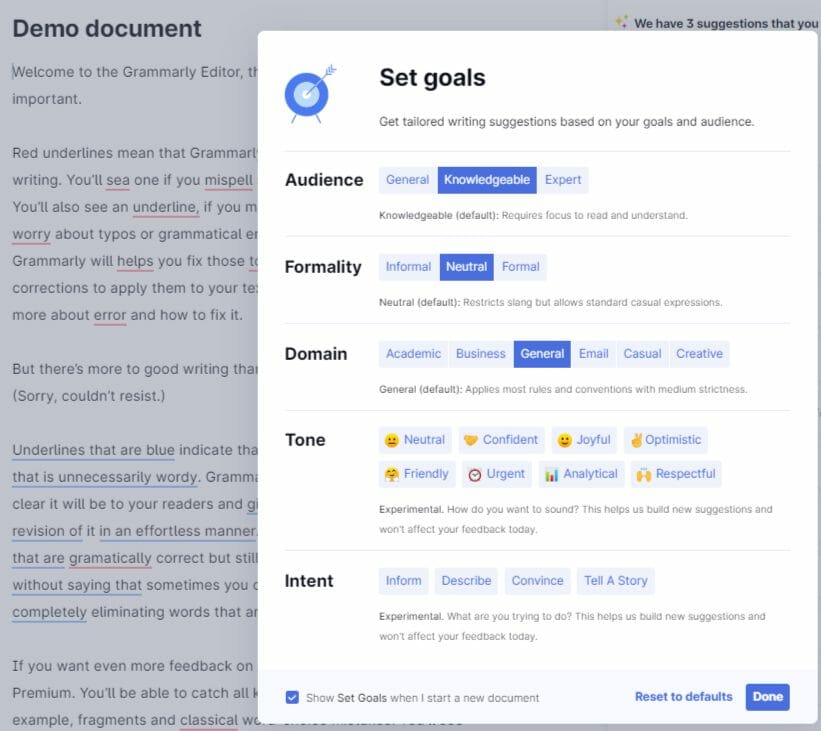821x731 pixels.
Task: Select Tell A Story intent
Action: coord(616,581)
